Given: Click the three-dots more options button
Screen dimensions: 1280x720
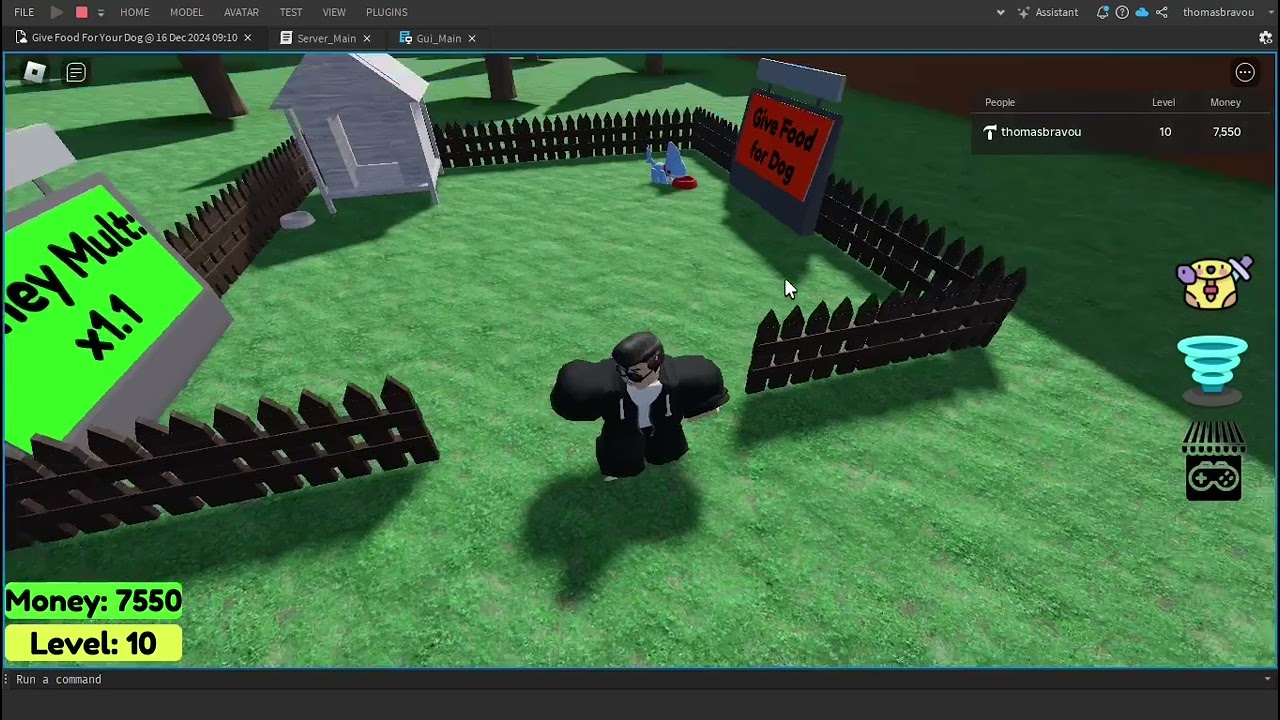Looking at the screenshot, I should [1245, 72].
